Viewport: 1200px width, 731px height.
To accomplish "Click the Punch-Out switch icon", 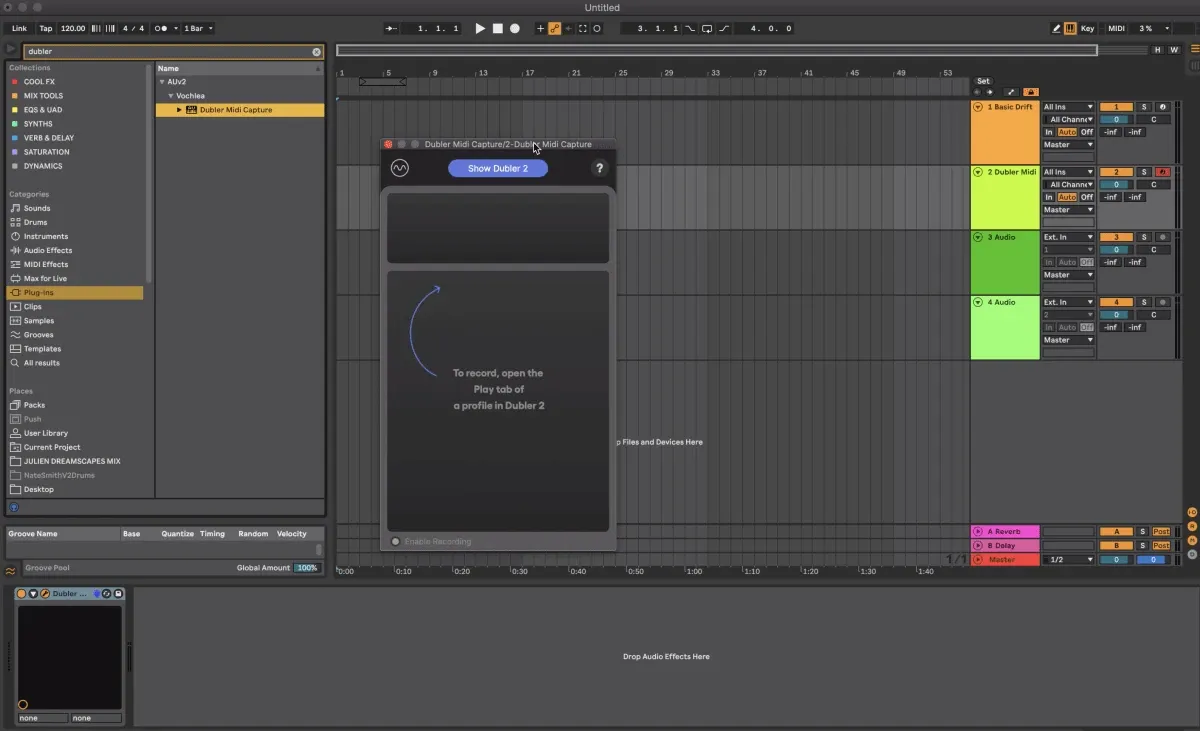I will (724, 29).
